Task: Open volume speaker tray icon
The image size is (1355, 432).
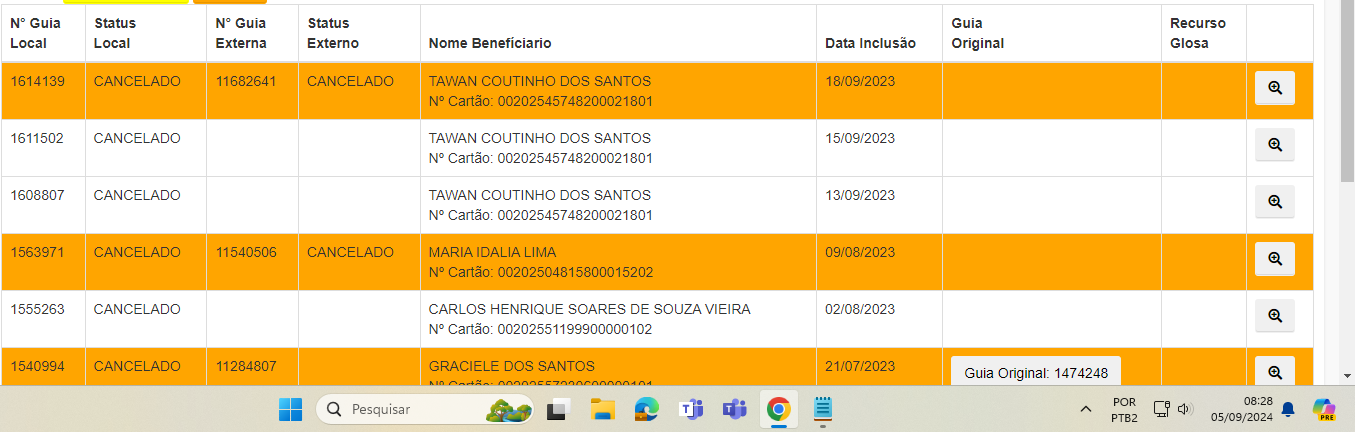Action: click(1185, 409)
